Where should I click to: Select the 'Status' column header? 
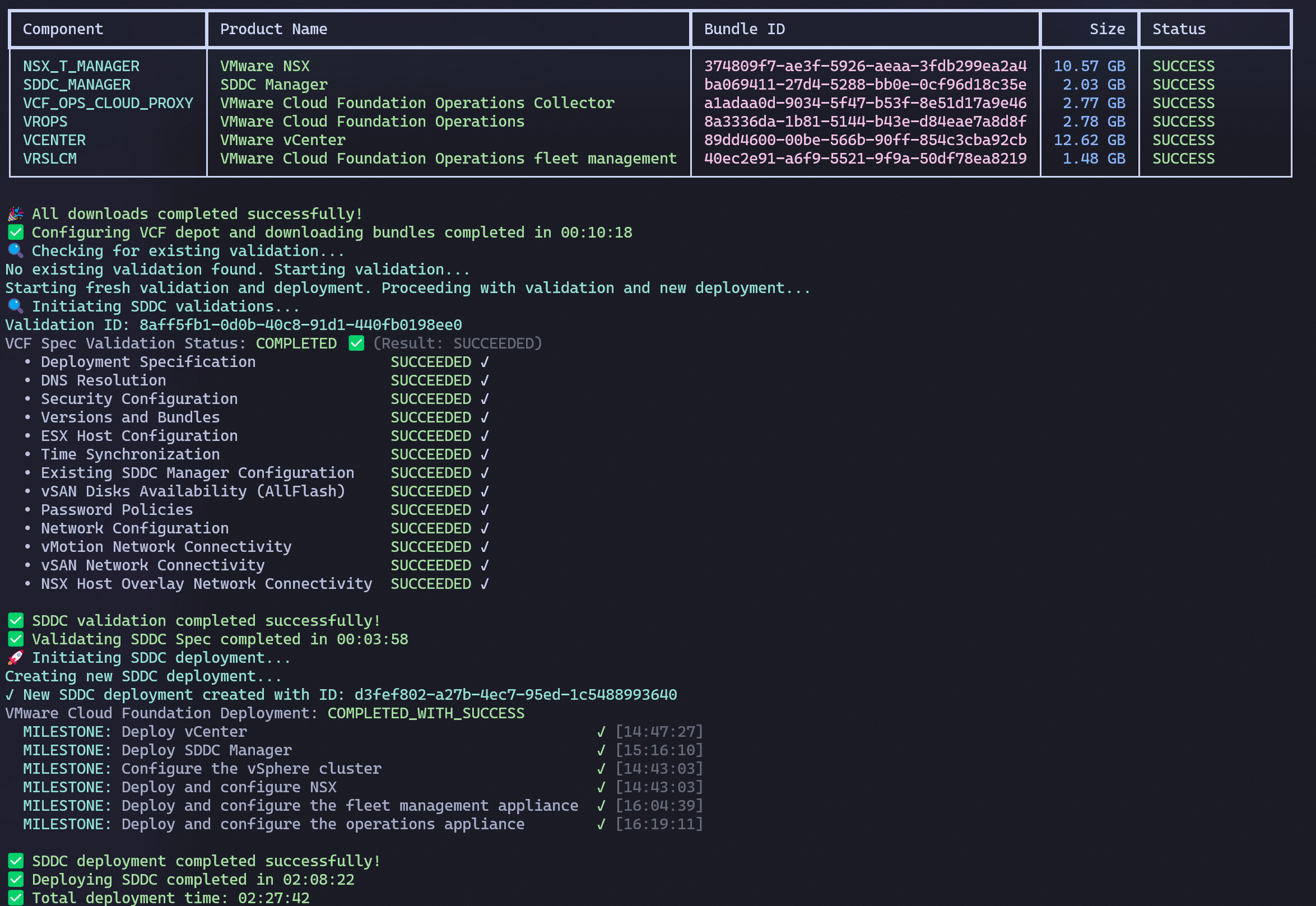[1179, 29]
